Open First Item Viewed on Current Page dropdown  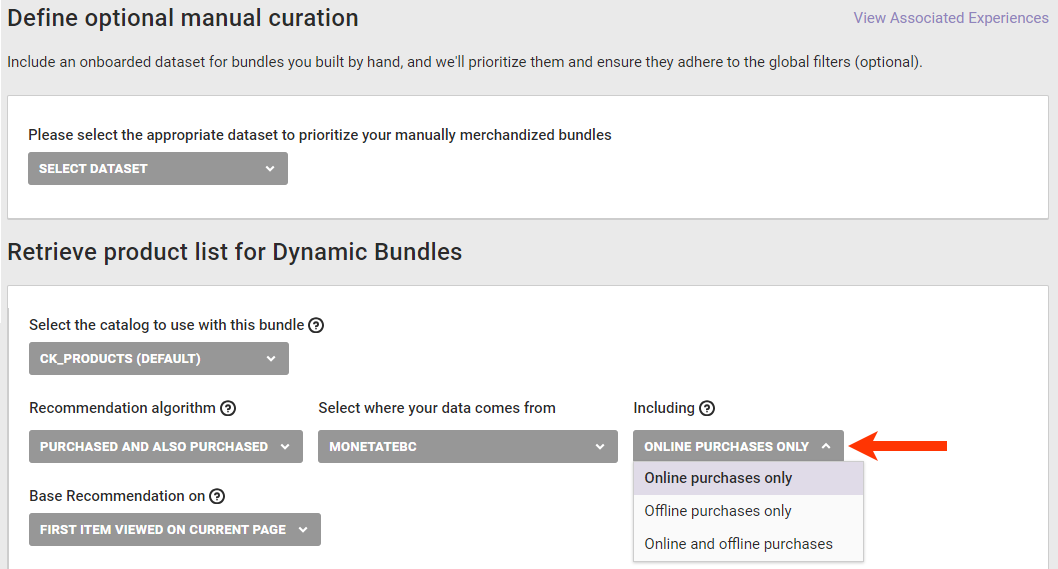coord(174,530)
